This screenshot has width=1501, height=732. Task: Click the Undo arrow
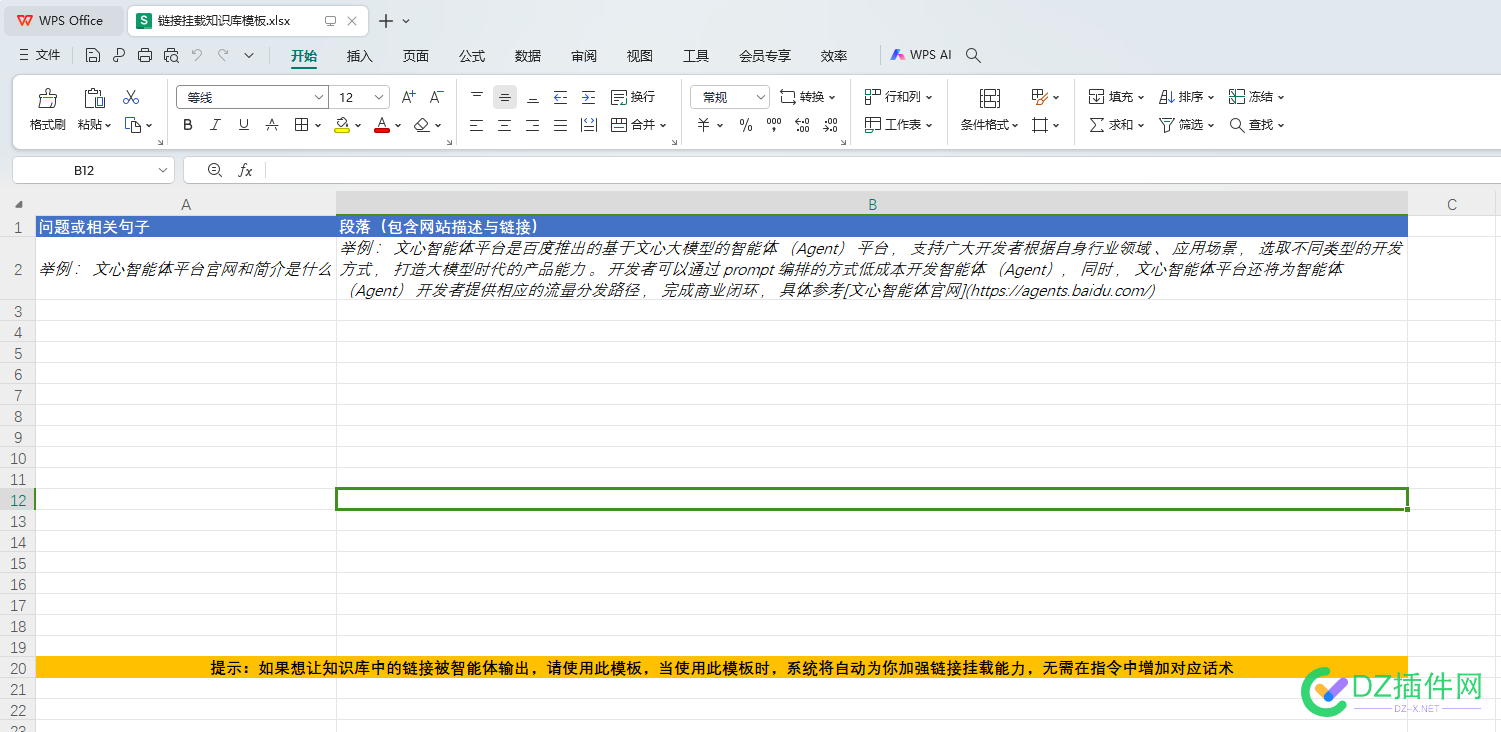coord(197,56)
